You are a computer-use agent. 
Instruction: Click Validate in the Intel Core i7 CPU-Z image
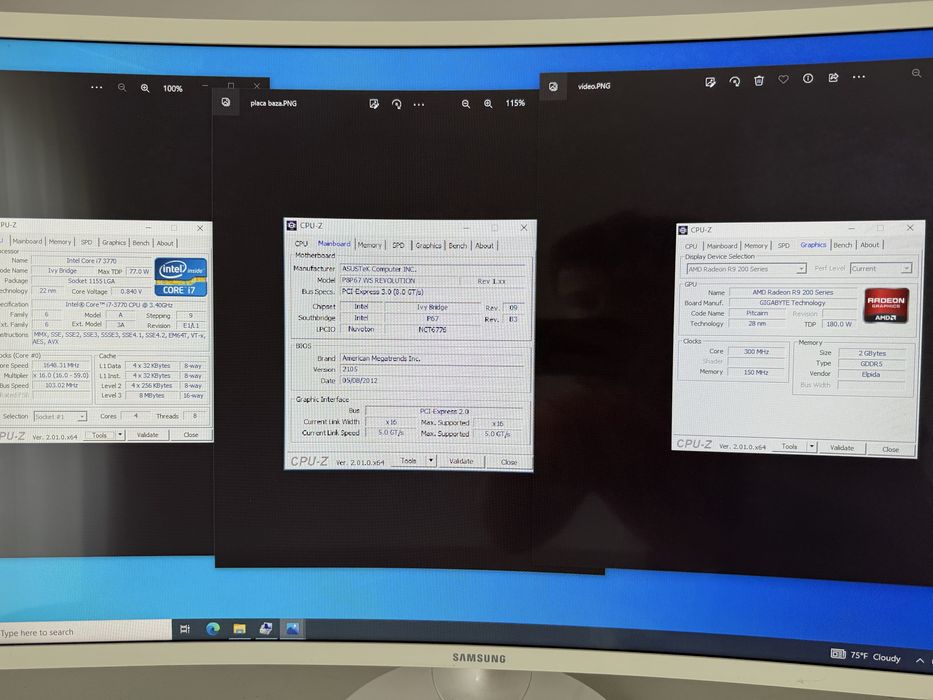(x=148, y=435)
